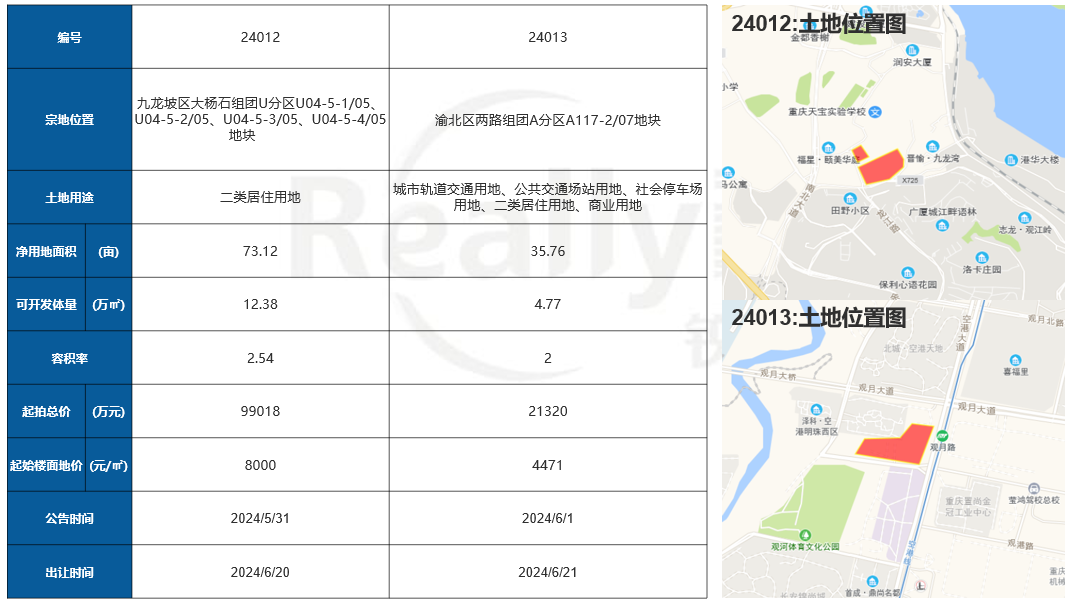
Task: Click the small red parcel beside 颐美华庭
Action: tap(860, 152)
